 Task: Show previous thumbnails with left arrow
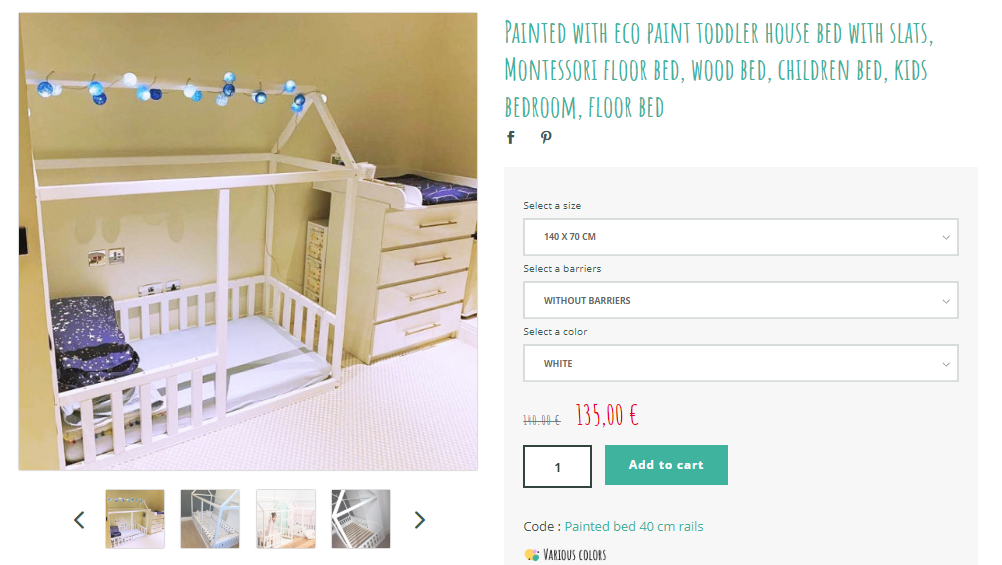79,520
